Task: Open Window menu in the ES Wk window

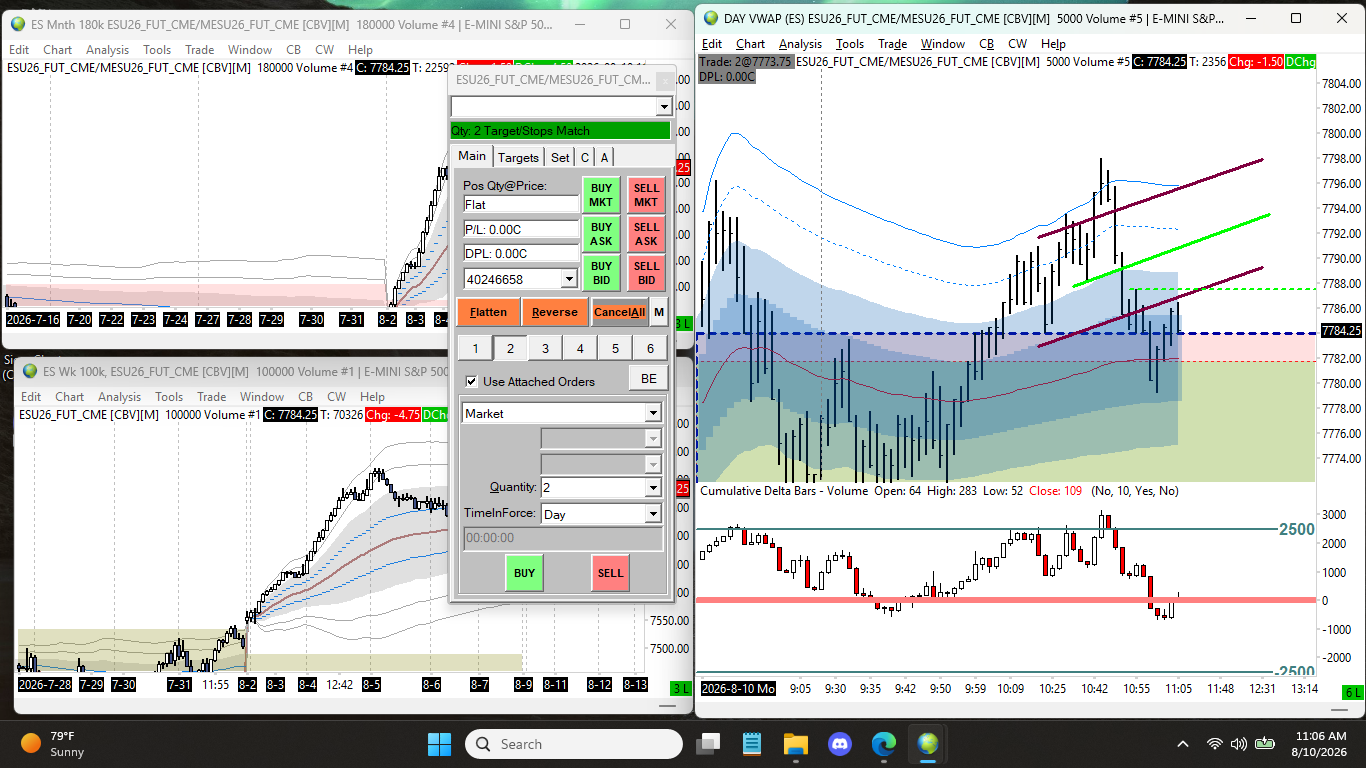Action: click(262, 397)
